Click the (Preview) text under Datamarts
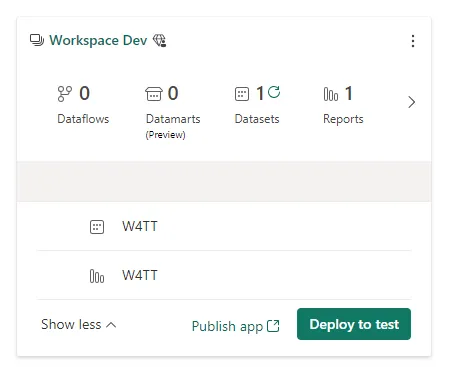This screenshot has height=367, width=461. pos(165,135)
